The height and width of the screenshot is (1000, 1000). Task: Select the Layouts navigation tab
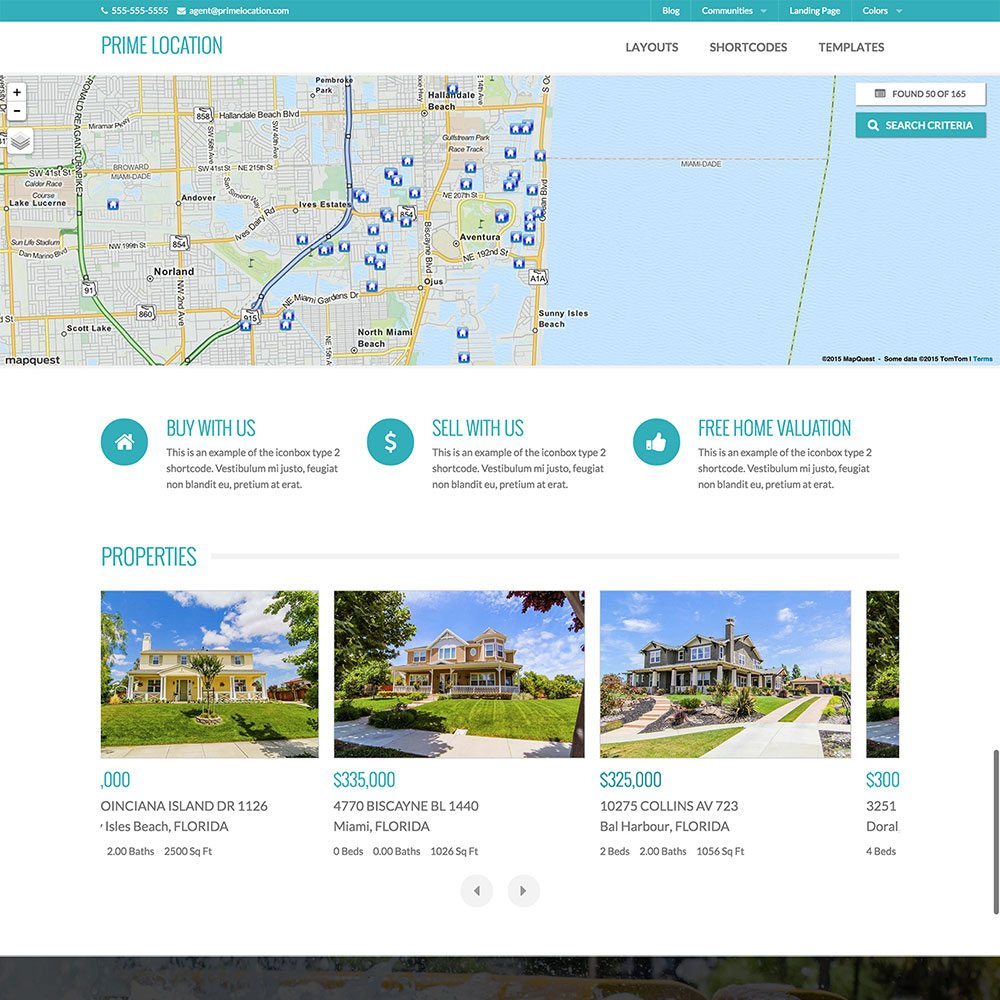[651, 47]
